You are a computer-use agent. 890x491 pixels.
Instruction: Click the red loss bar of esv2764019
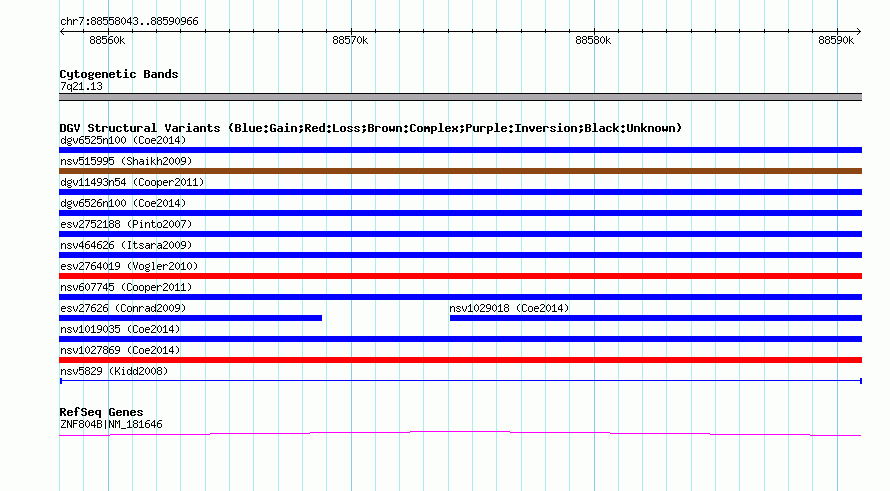[460, 276]
